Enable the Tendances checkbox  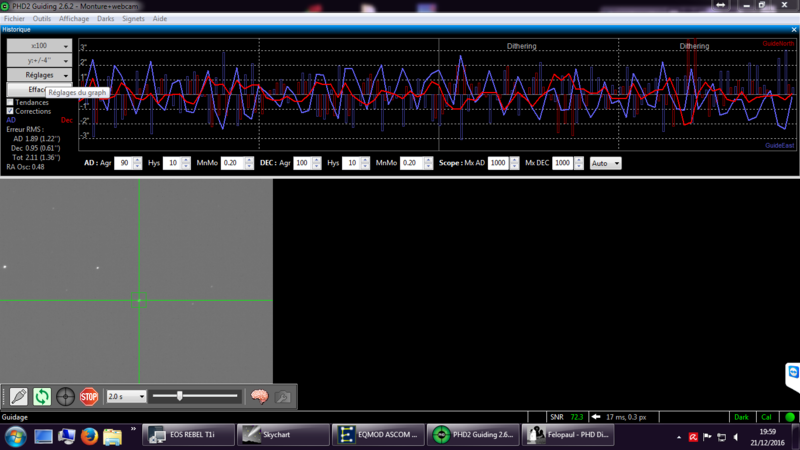coord(10,103)
